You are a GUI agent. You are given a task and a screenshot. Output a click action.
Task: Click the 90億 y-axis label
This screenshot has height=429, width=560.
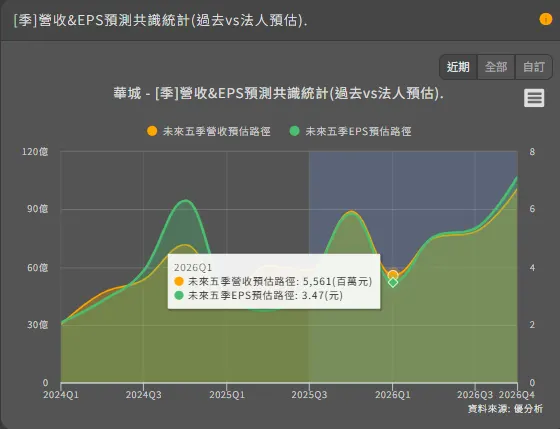pyautogui.click(x=38, y=209)
